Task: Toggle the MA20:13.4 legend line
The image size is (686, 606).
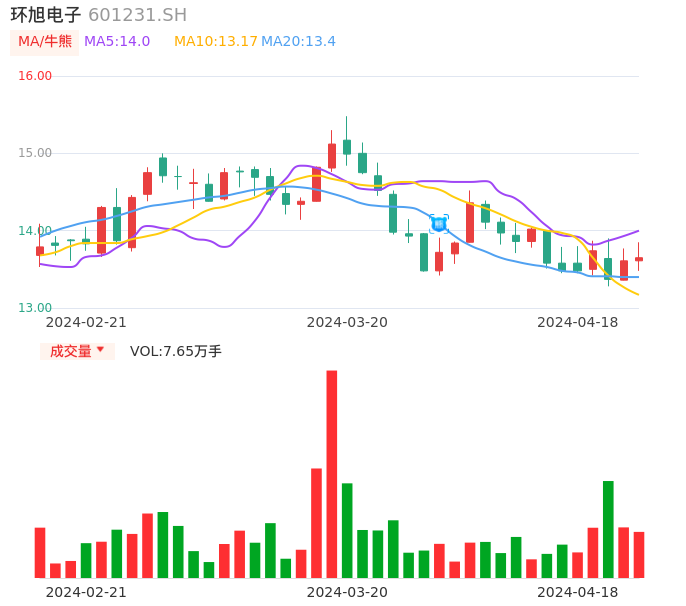Action: (x=298, y=42)
